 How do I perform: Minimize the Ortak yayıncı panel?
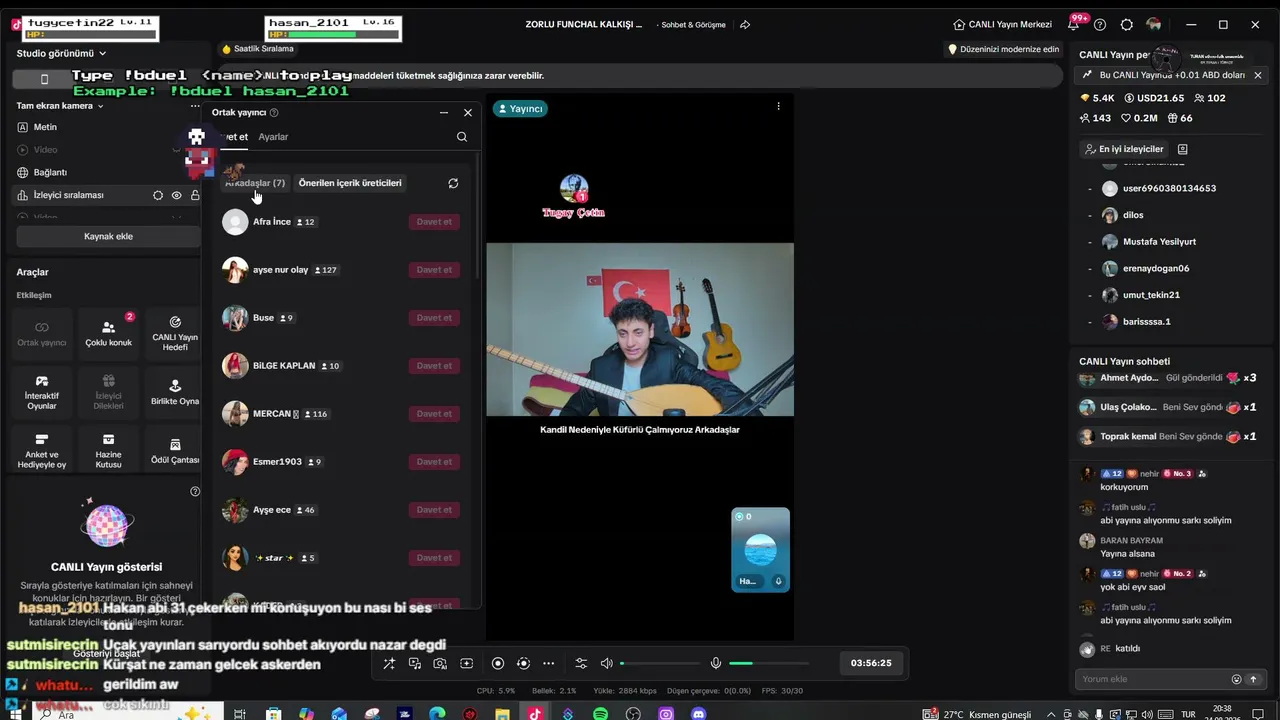pos(444,113)
